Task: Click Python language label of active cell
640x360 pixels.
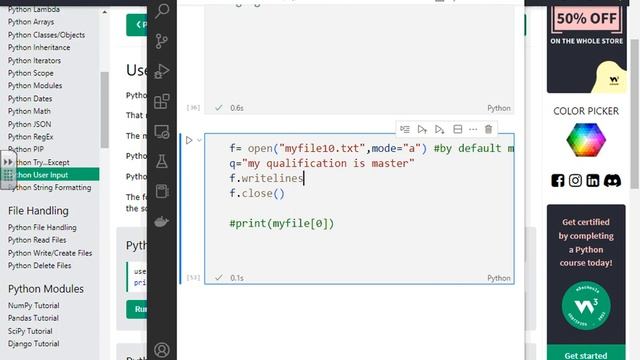Action: tap(499, 278)
